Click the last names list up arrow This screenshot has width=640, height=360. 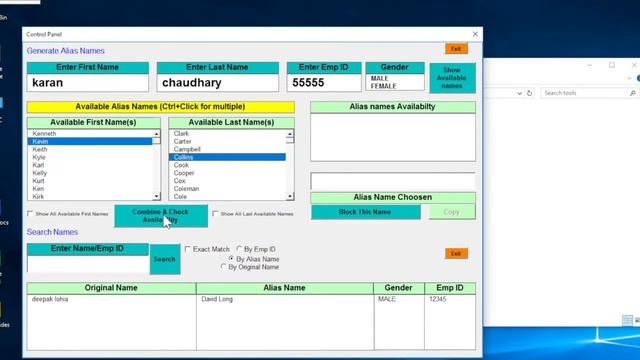point(290,134)
